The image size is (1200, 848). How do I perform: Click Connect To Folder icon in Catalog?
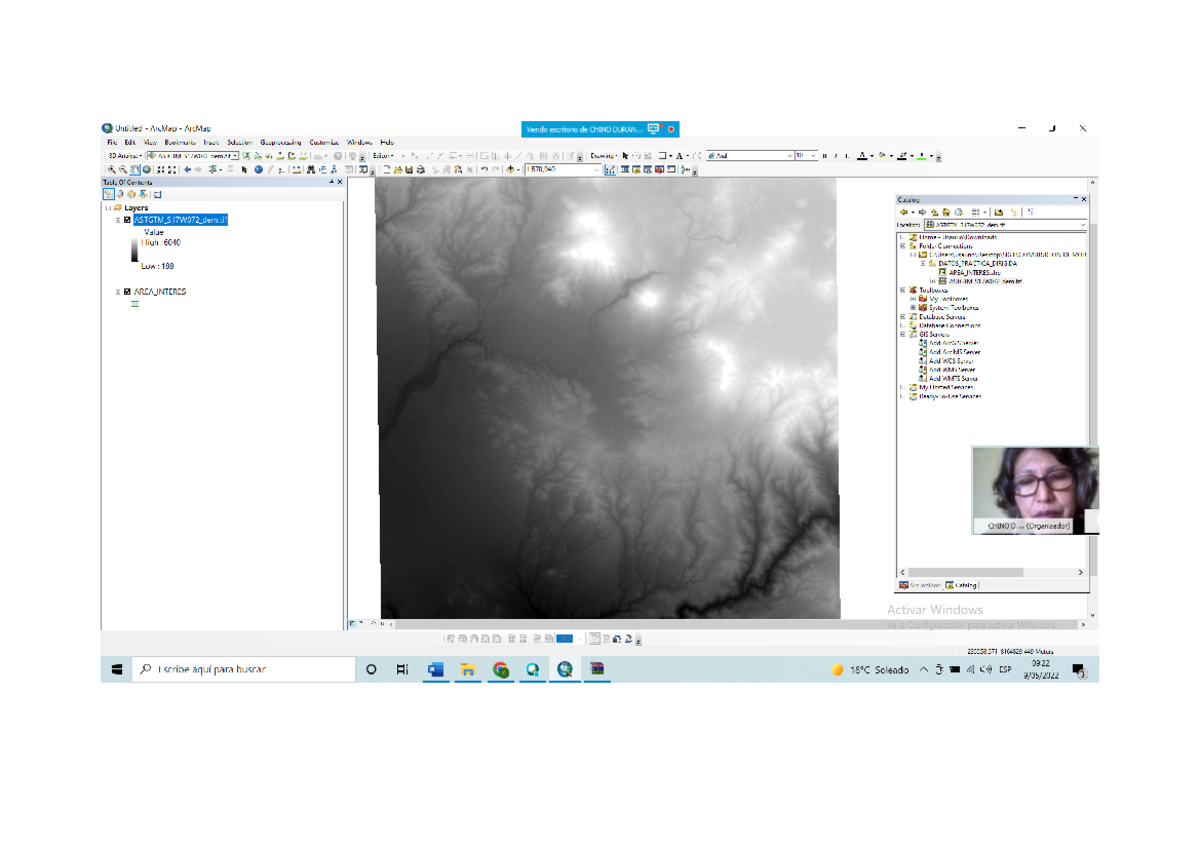click(998, 212)
